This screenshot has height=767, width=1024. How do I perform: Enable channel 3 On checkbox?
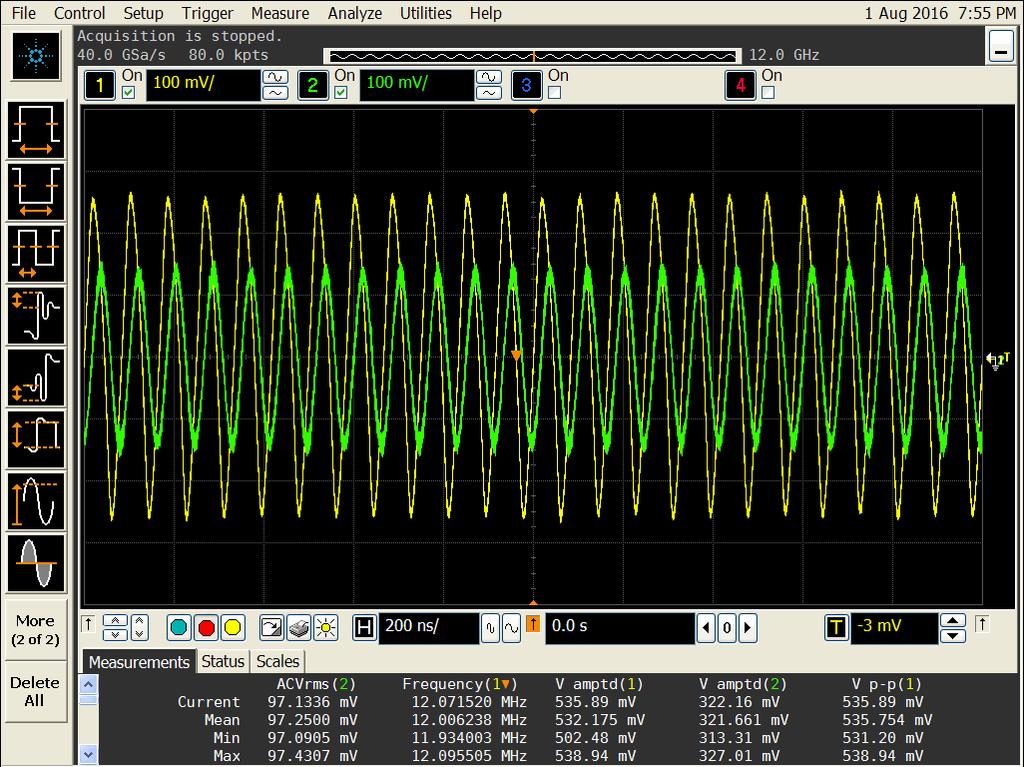pyautogui.click(x=554, y=93)
